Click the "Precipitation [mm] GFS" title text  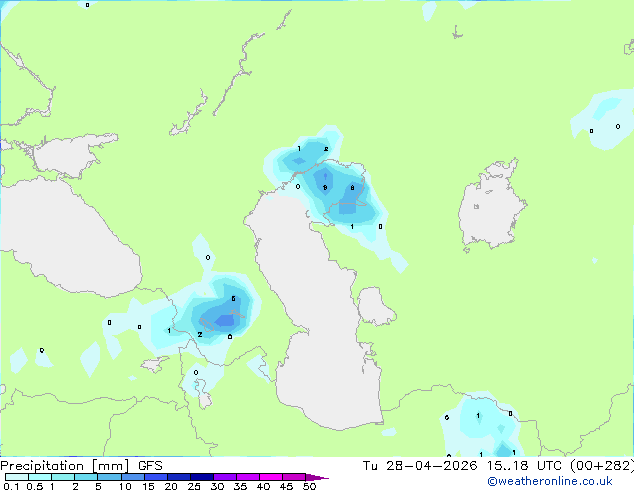pyautogui.click(x=81, y=466)
